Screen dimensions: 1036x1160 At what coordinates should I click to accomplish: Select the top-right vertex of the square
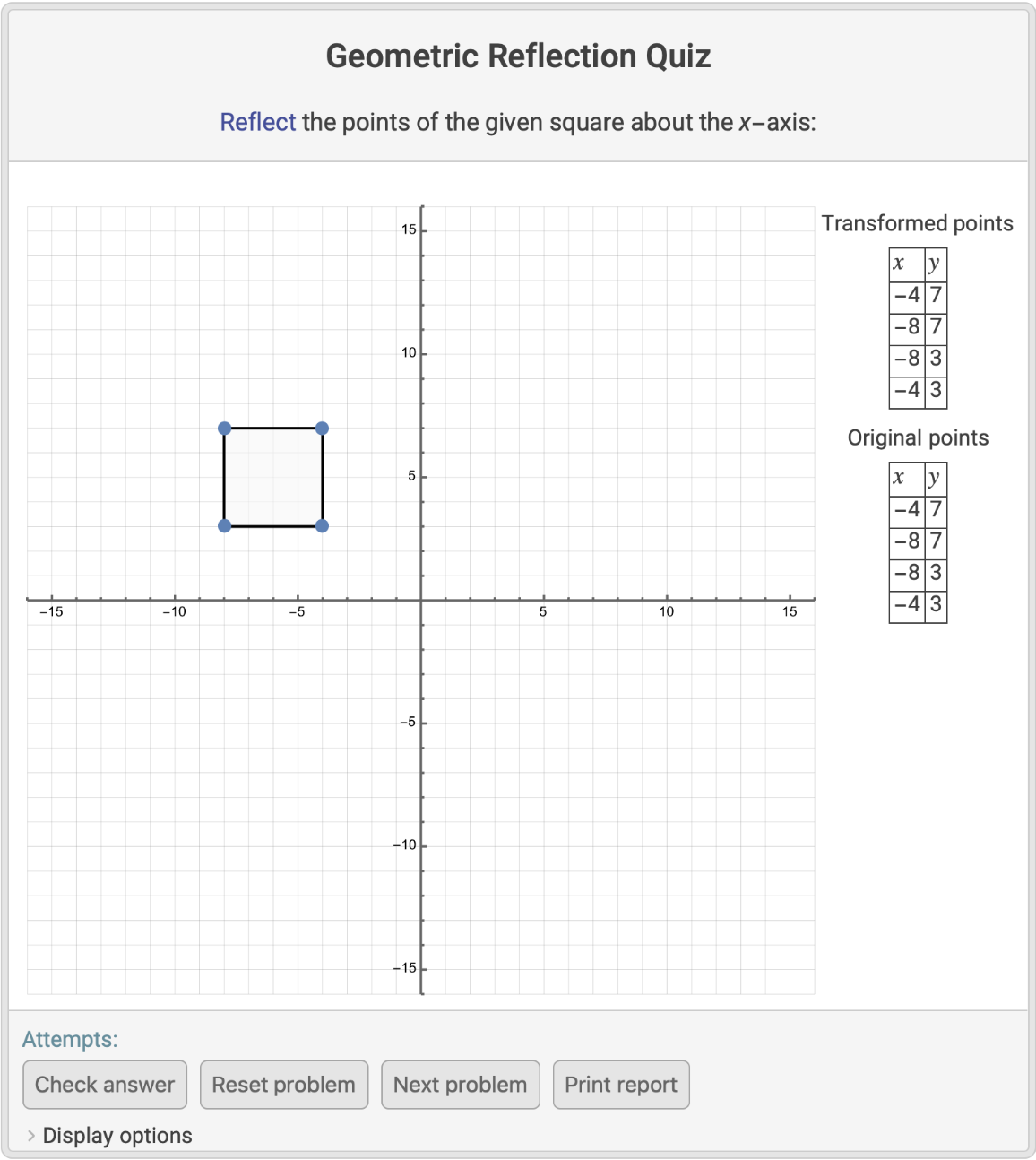323,429
